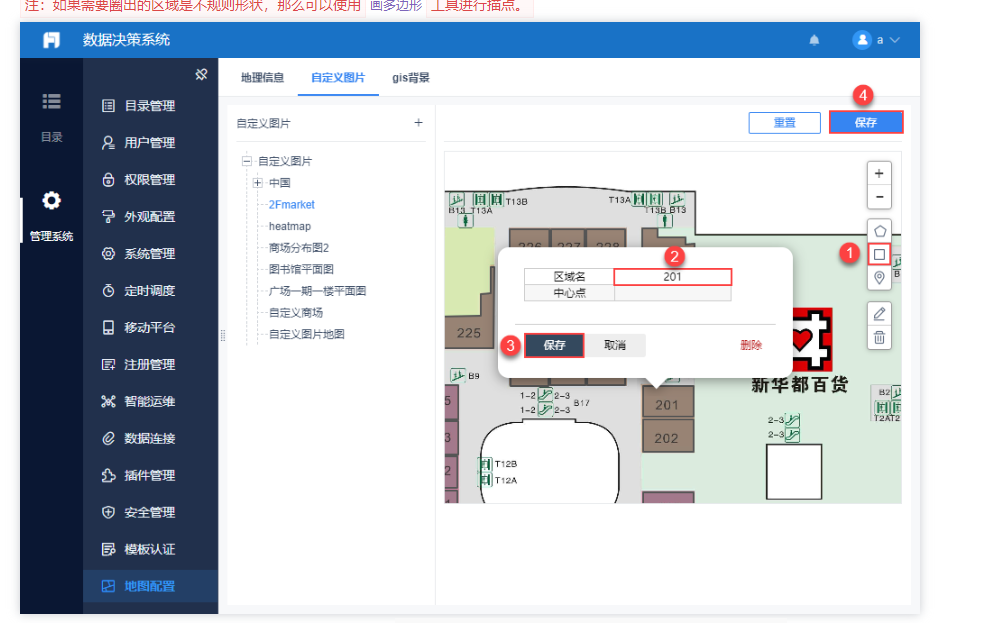Select 2Fmarket in the tree
This screenshot has height=623, width=992.
pyautogui.click(x=291, y=204)
